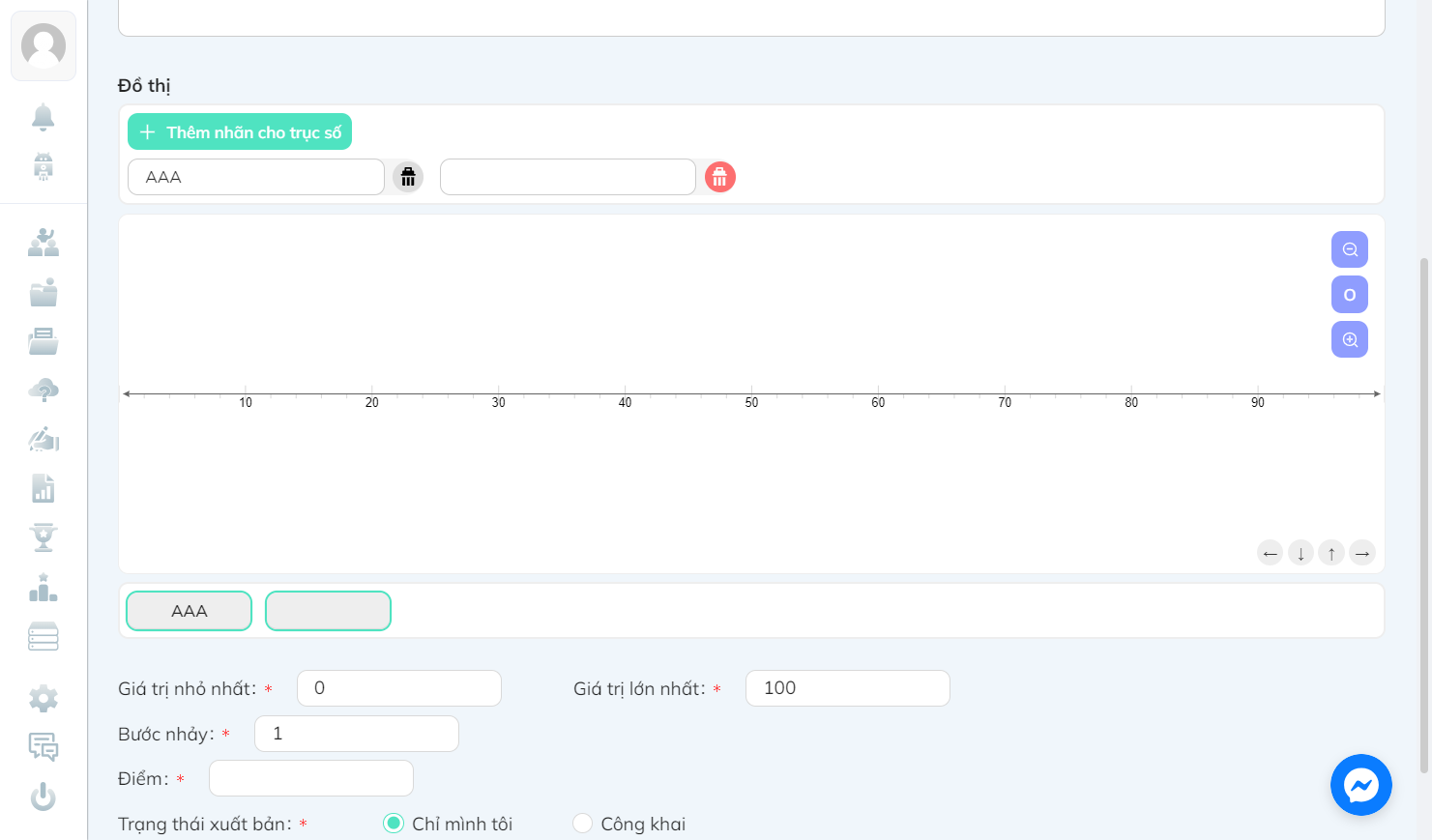The image size is (1432, 840).
Task: Click the empty label chip beside AAA
Action: 329,611
